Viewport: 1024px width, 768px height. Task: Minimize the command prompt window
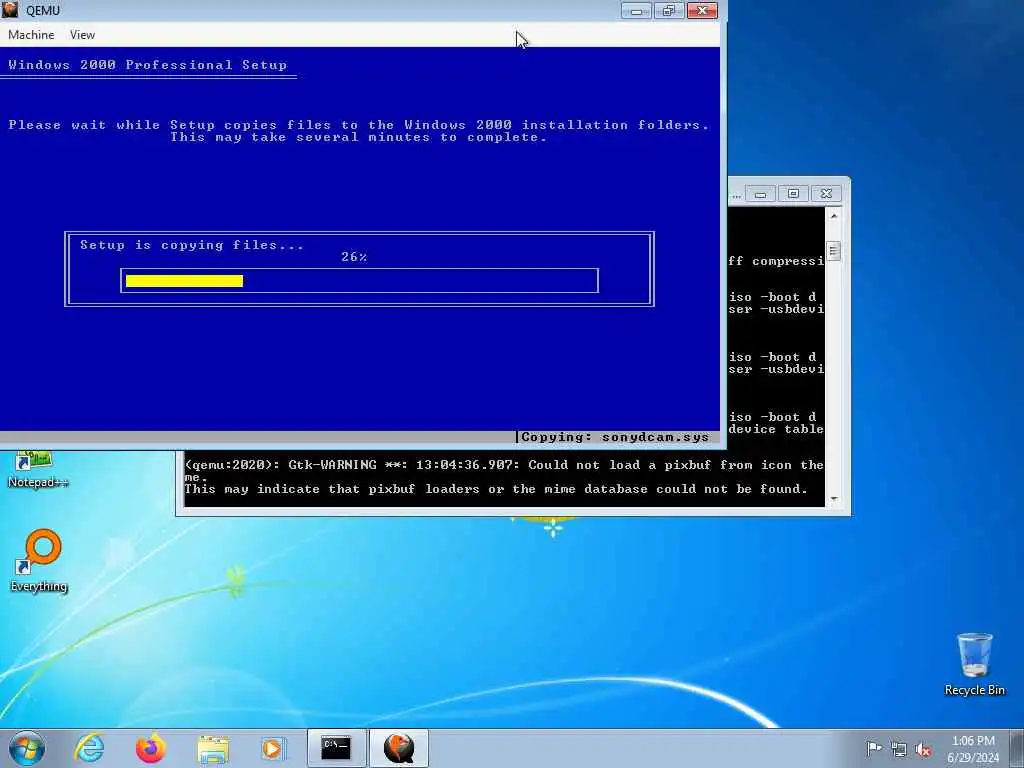(x=760, y=194)
